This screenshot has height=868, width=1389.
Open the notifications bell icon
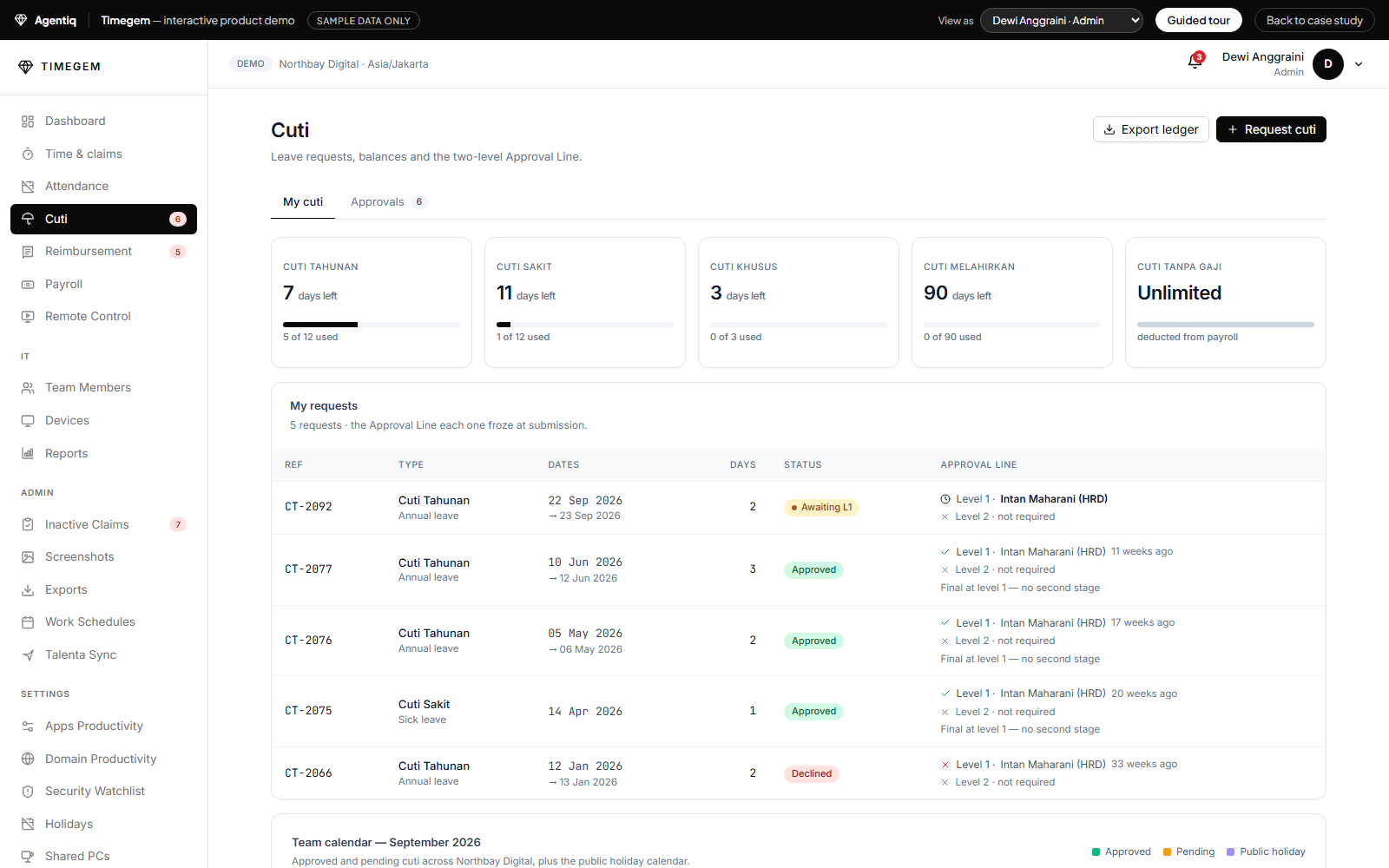pyautogui.click(x=1195, y=62)
